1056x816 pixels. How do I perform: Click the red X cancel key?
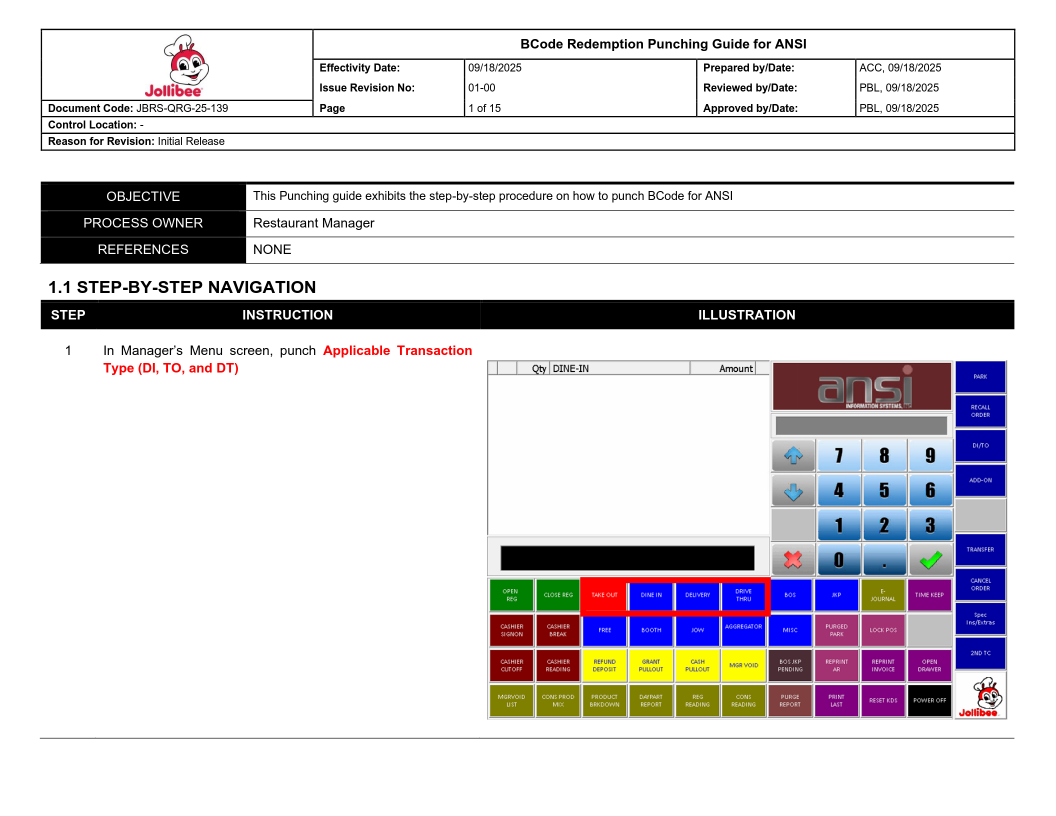[793, 559]
